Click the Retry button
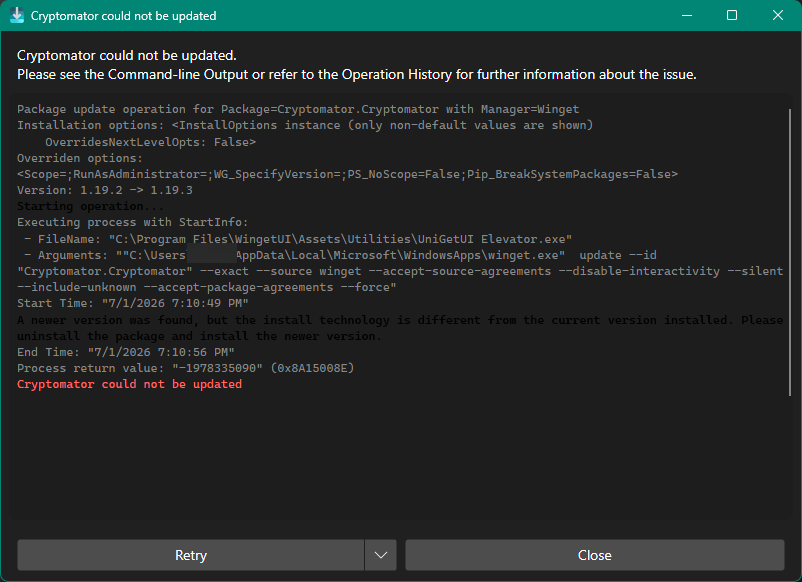Image resolution: width=802 pixels, height=582 pixels. coord(190,555)
